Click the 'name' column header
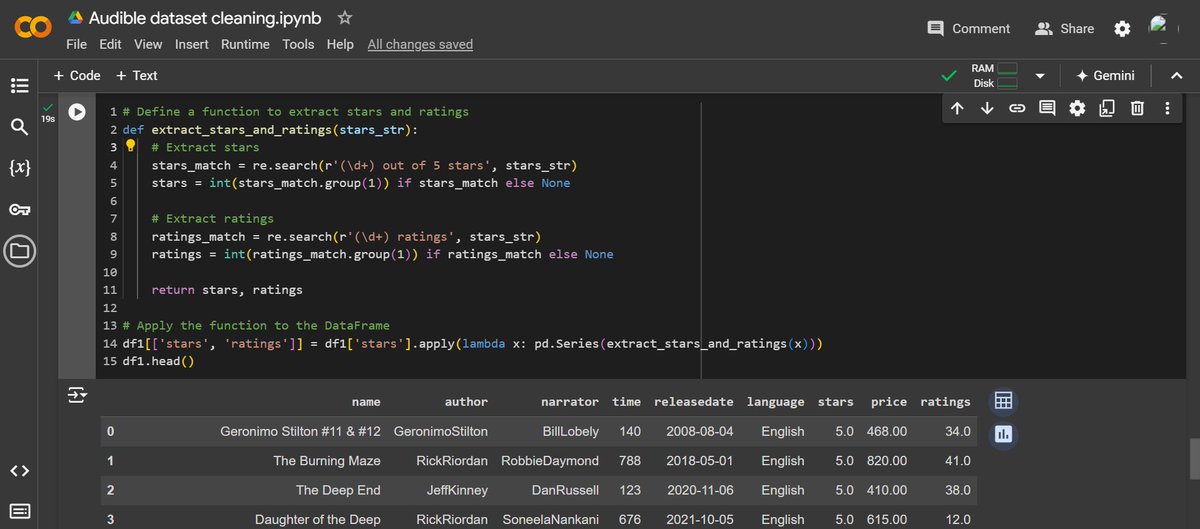Screen dimensions: 1200x529 point(366,402)
